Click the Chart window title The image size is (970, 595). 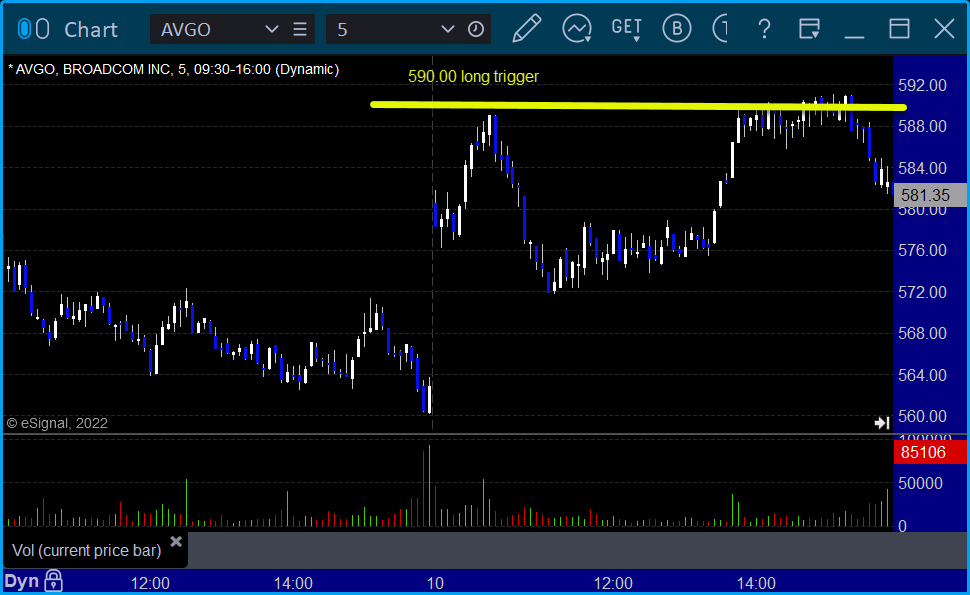pyautogui.click(x=91, y=30)
